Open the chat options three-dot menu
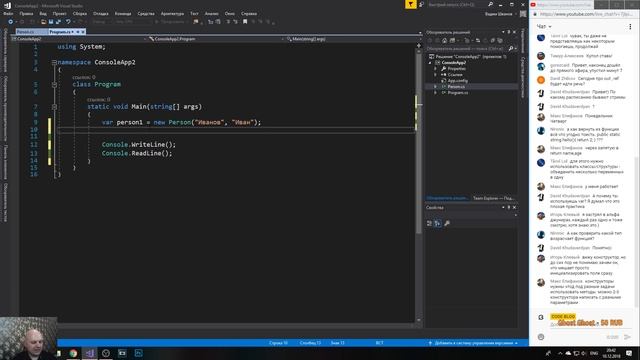640x360 pixels. click(630, 27)
